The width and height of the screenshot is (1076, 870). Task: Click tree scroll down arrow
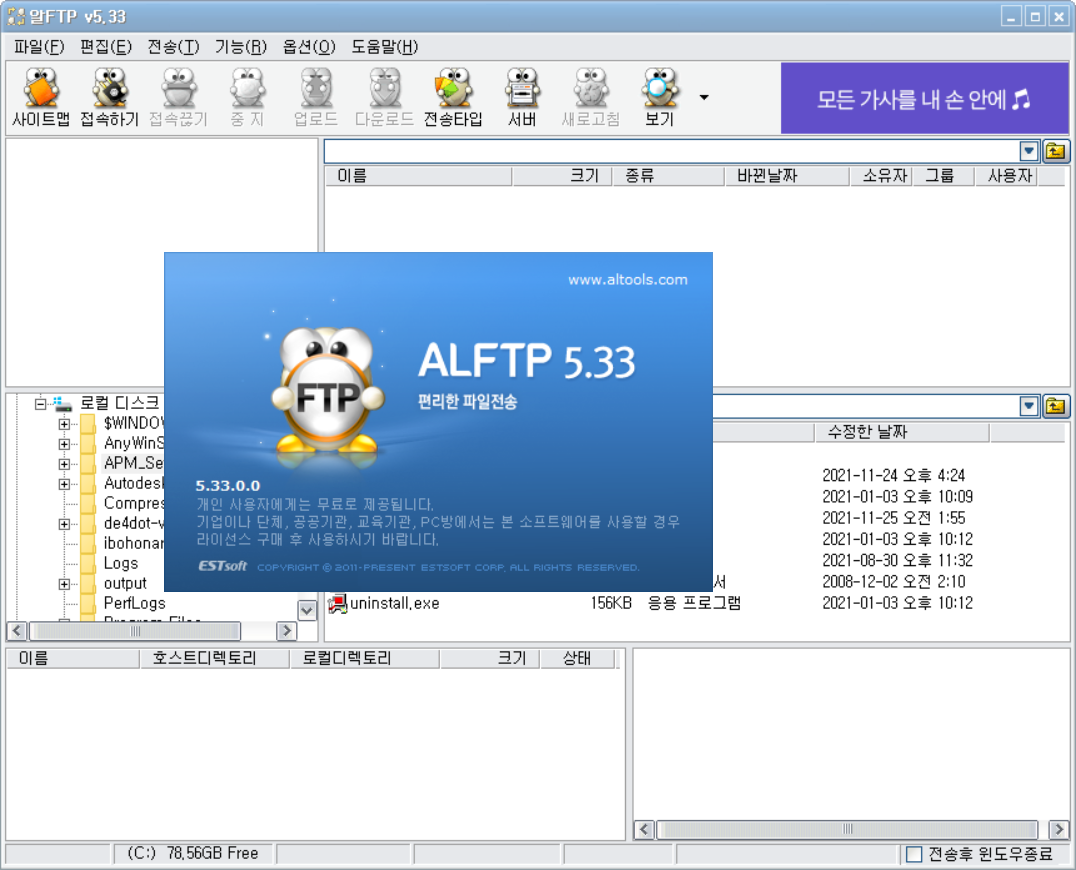pos(307,609)
